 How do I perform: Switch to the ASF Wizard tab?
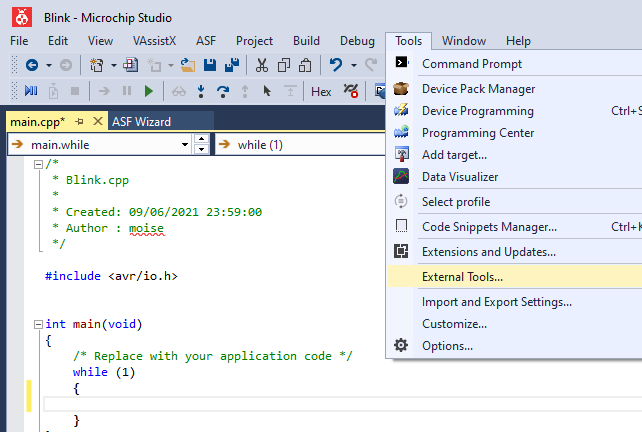tap(142, 122)
